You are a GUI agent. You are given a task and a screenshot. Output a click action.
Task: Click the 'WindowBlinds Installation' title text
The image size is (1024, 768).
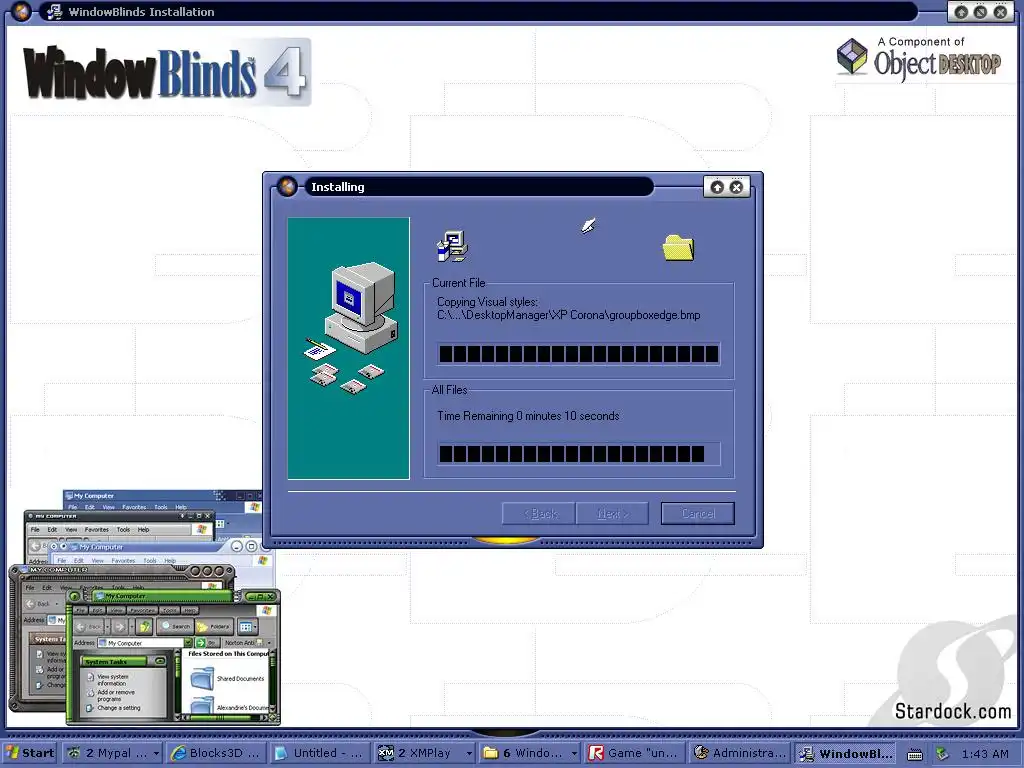(141, 12)
